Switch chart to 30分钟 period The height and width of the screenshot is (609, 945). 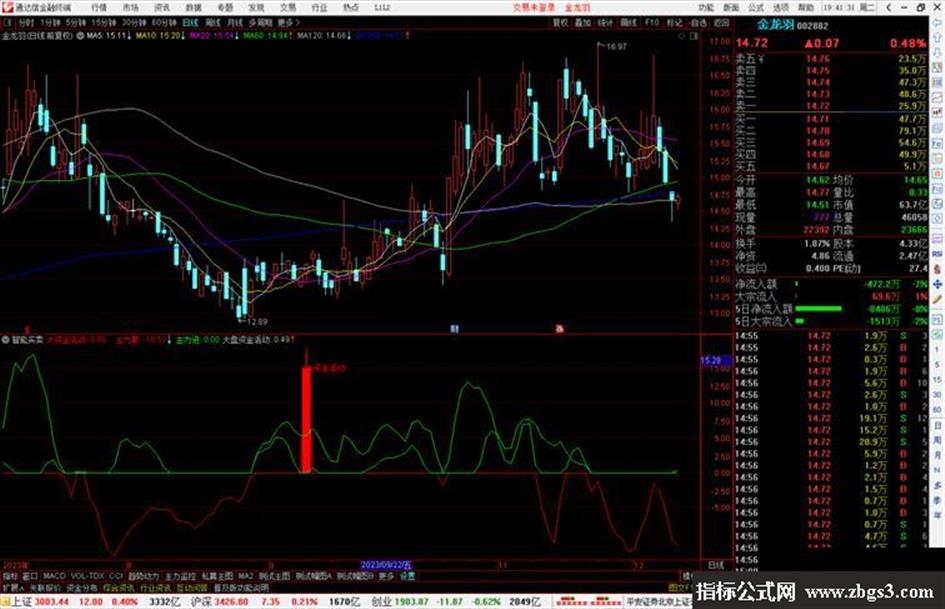pos(134,22)
